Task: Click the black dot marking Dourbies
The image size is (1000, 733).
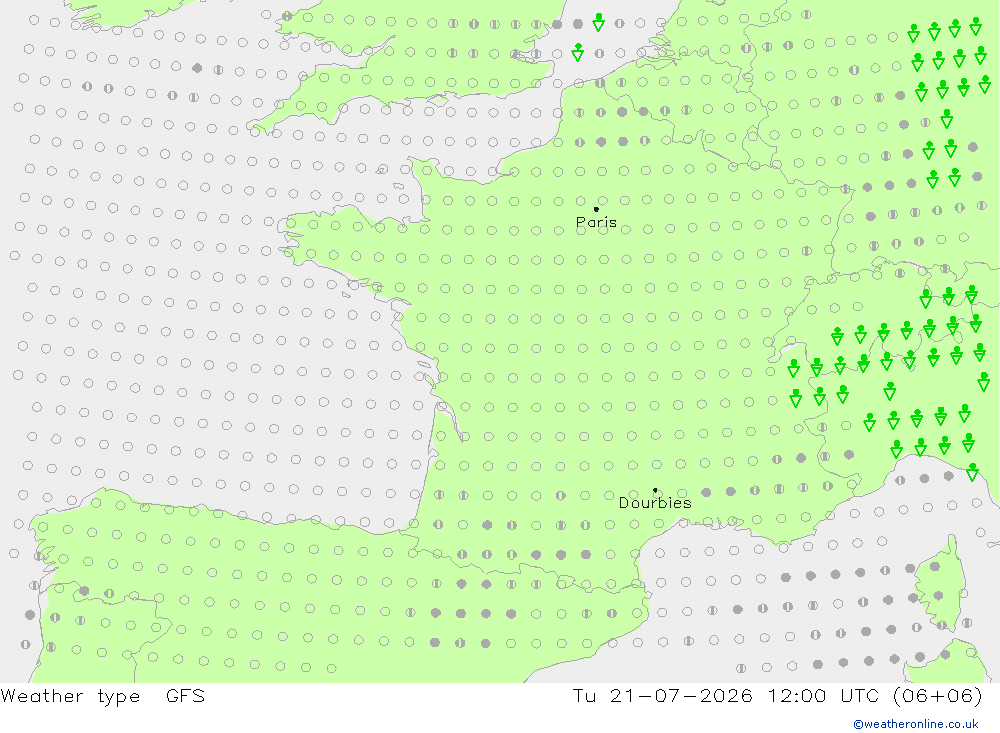Action: [x=655, y=490]
